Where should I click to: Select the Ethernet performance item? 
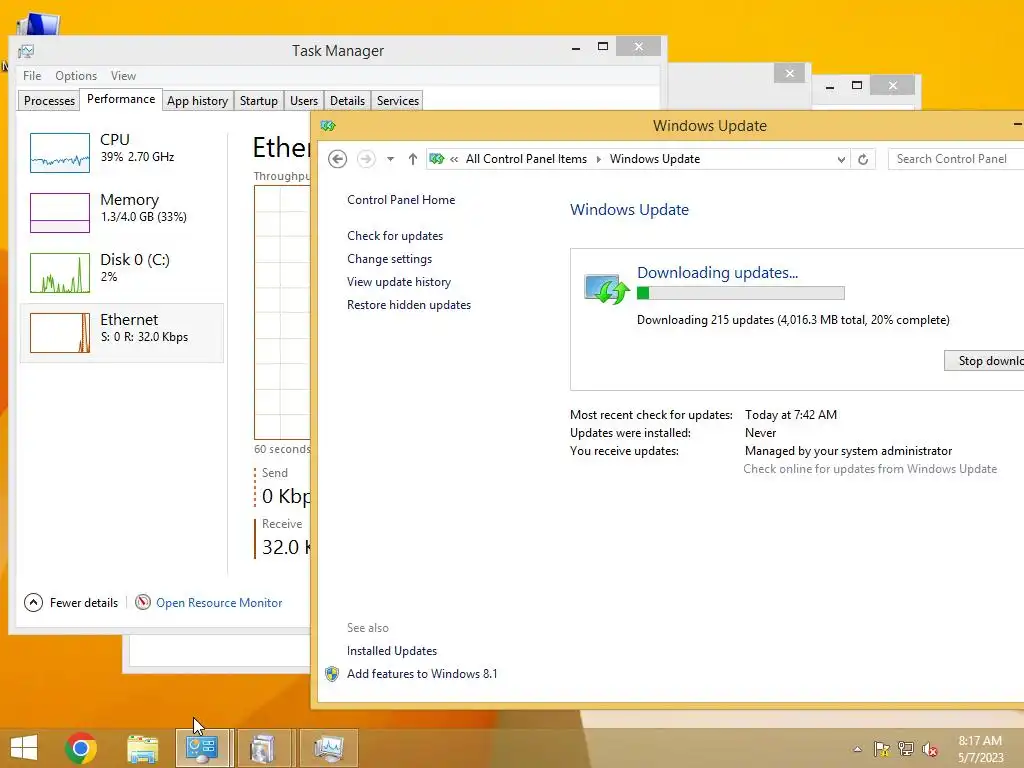(x=122, y=333)
